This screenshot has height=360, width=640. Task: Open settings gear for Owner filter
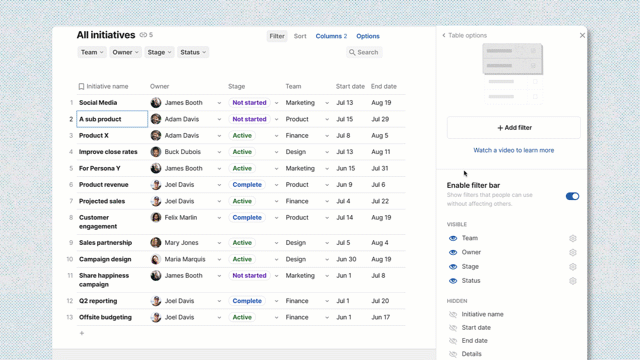(x=573, y=253)
